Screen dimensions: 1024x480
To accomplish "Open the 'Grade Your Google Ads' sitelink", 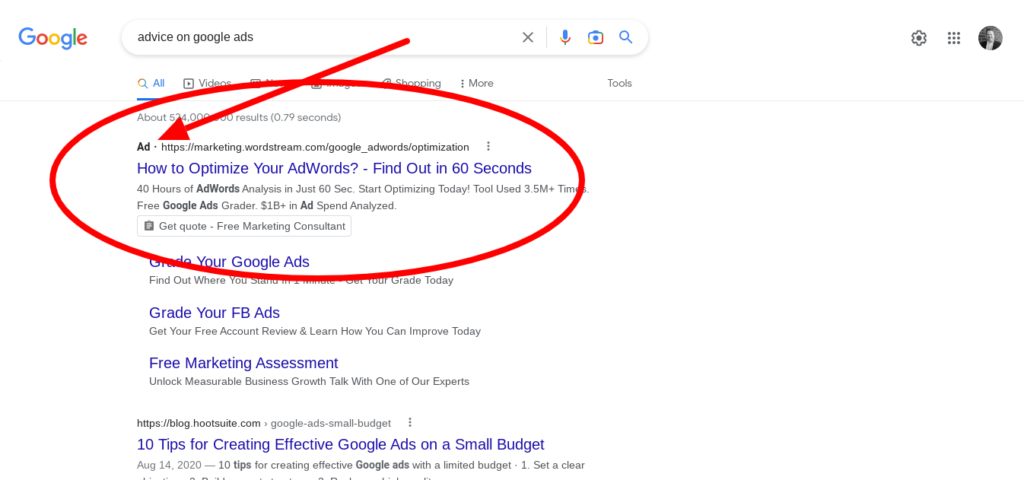I will pos(229,262).
